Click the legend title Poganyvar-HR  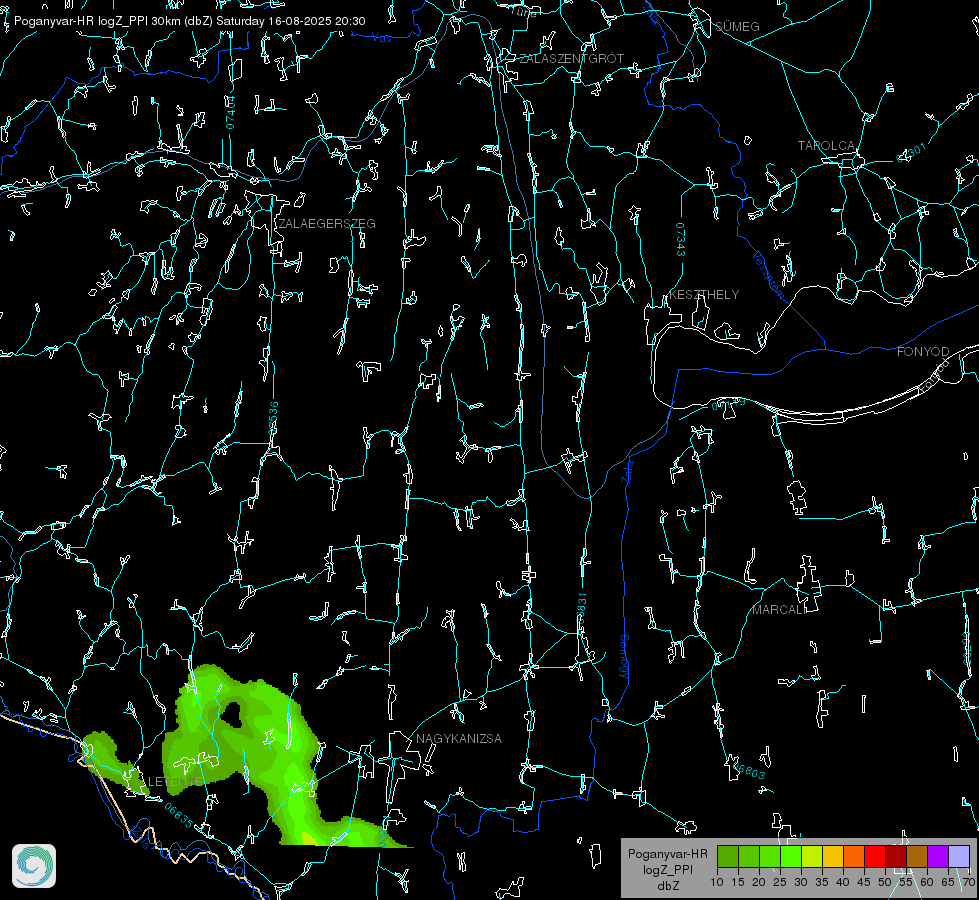667,853
